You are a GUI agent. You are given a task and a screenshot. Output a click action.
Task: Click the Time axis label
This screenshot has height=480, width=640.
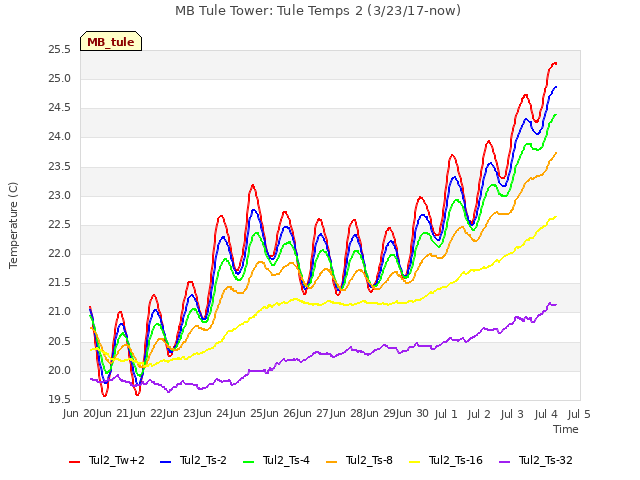pos(566,429)
